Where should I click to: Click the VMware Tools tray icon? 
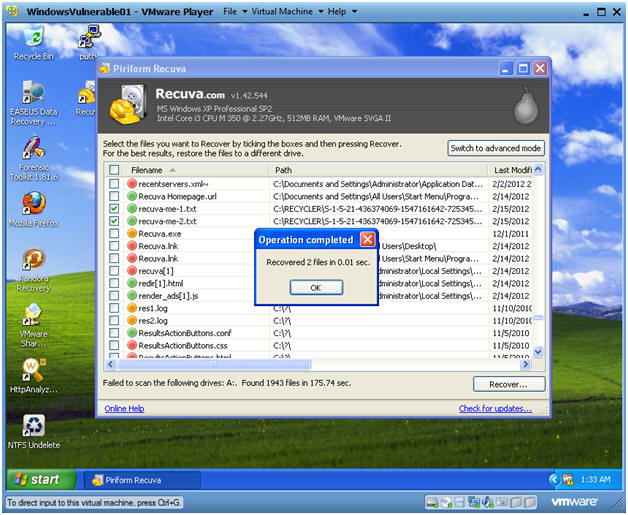pyautogui.click(x=568, y=479)
